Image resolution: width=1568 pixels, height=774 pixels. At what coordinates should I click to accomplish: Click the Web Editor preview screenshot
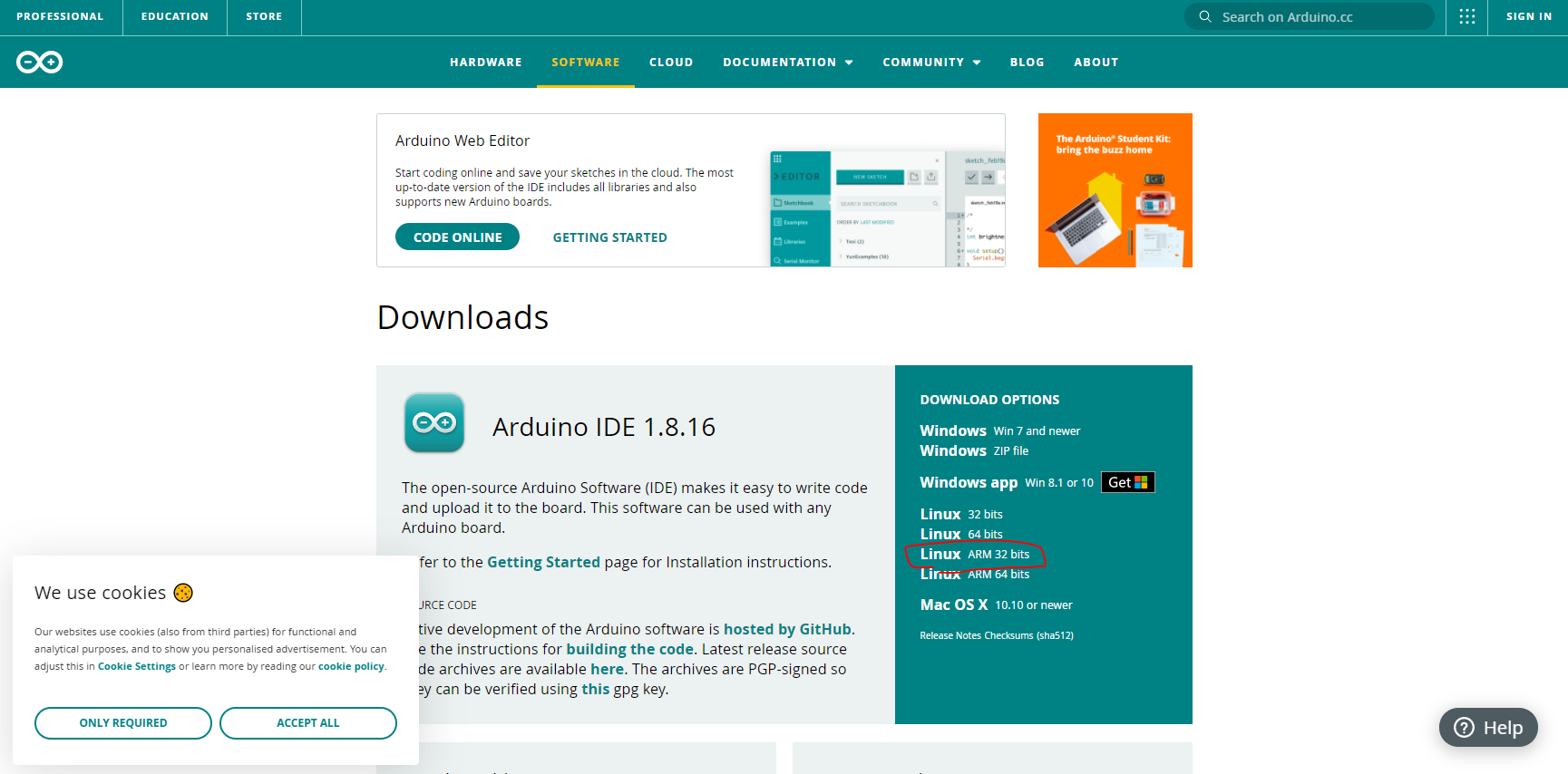(887, 208)
